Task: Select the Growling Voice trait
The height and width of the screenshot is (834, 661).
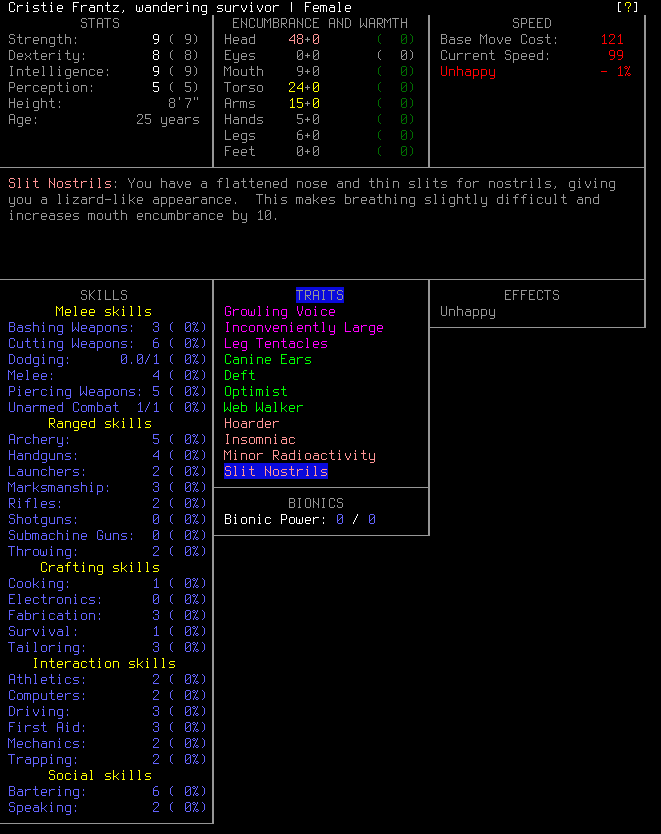Action: [x=280, y=311]
